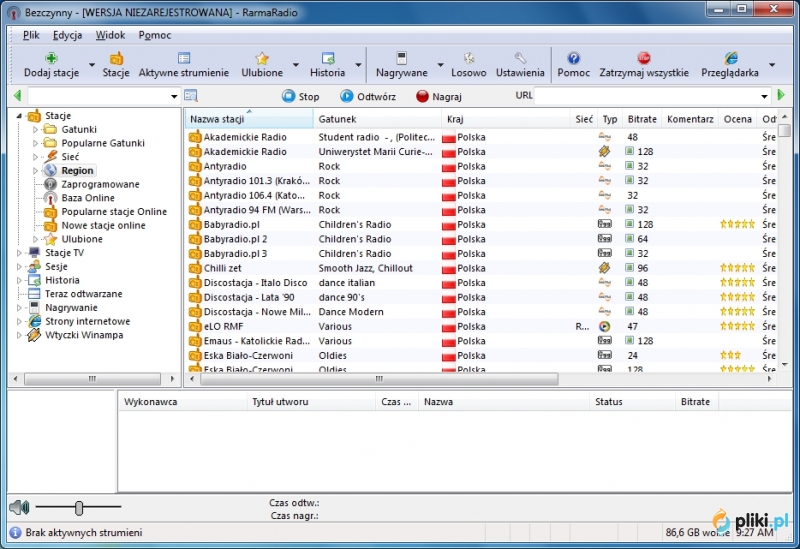Expand the Wtyczki Winampa node
The width and height of the screenshot is (800, 549).
(x=19, y=335)
